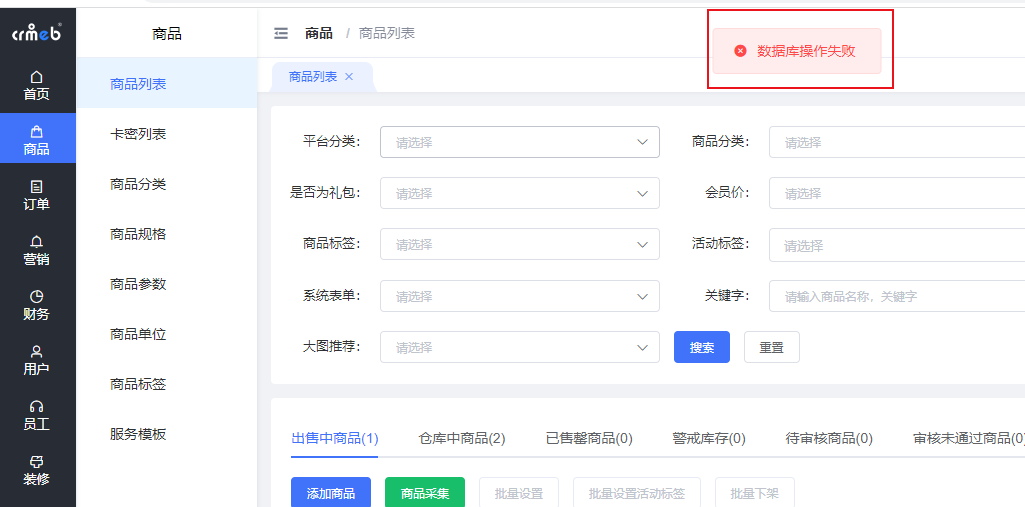Open the 首页 home sidebar icon
Image resolution: width=1025 pixels, height=507 pixels.
pos(37,86)
